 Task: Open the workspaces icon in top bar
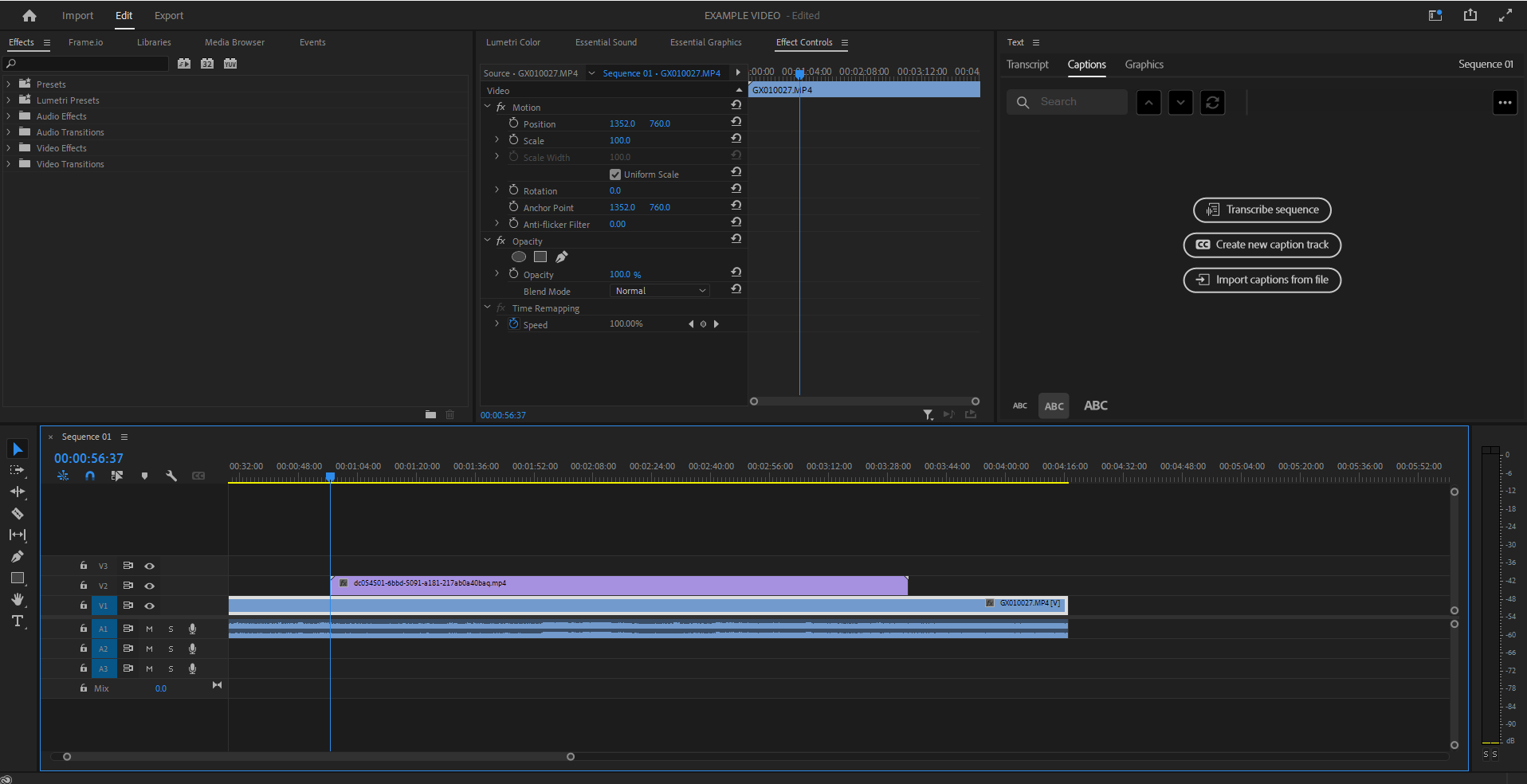(1435, 15)
